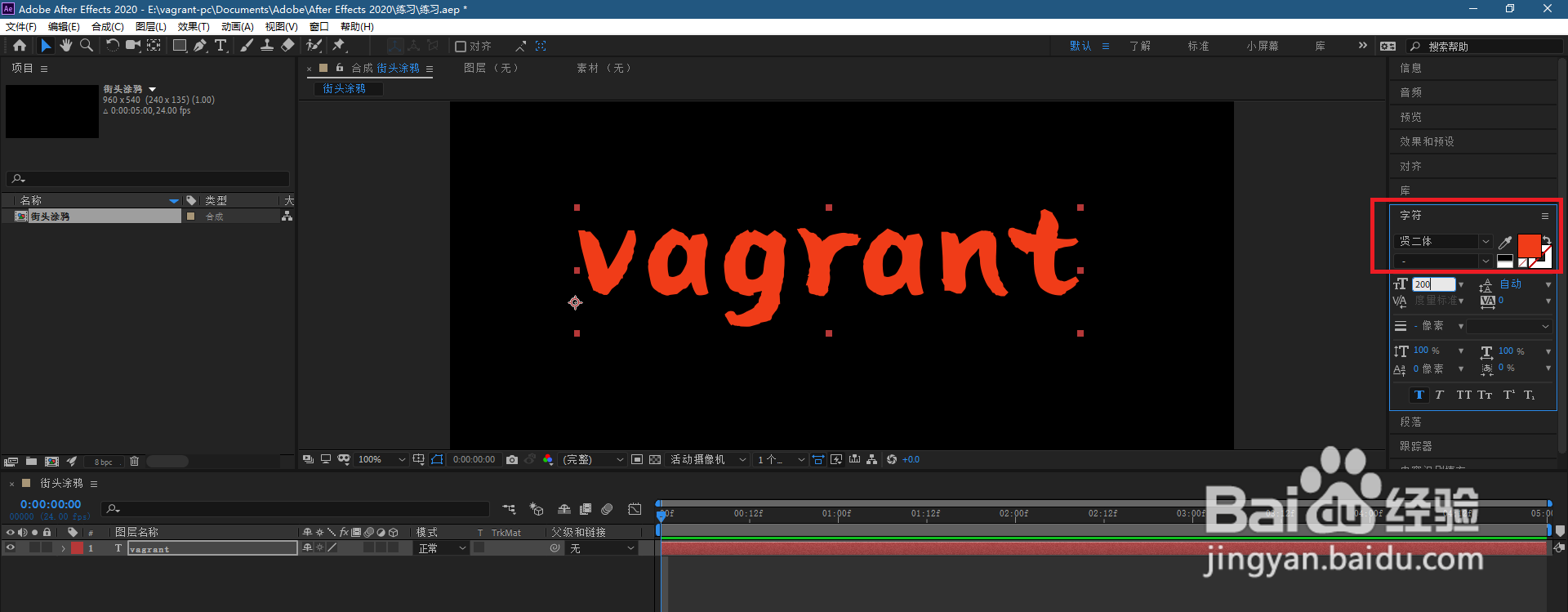Select the Rotation tool
This screenshot has width=1568, height=612.
tap(113, 46)
